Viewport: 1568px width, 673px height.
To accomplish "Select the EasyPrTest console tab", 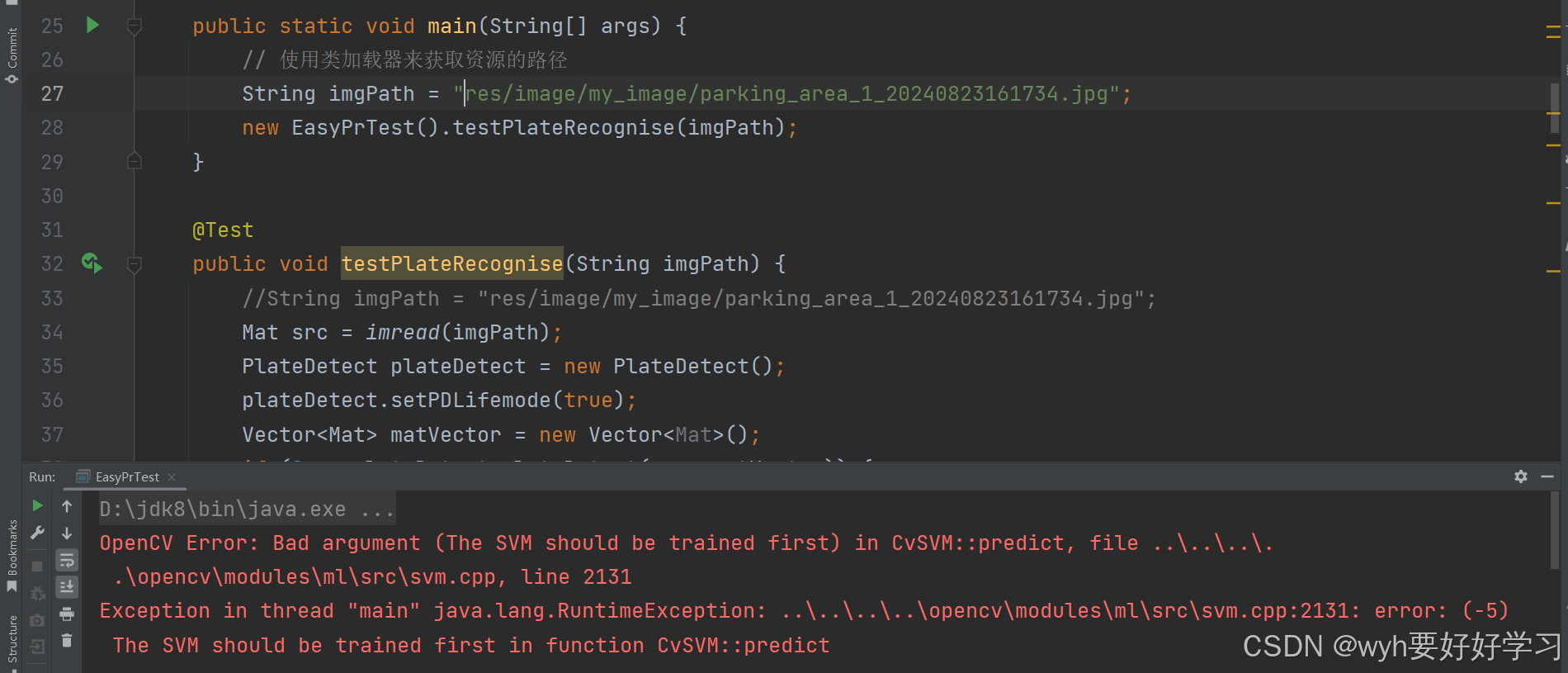I will click(x=125, y=476).
